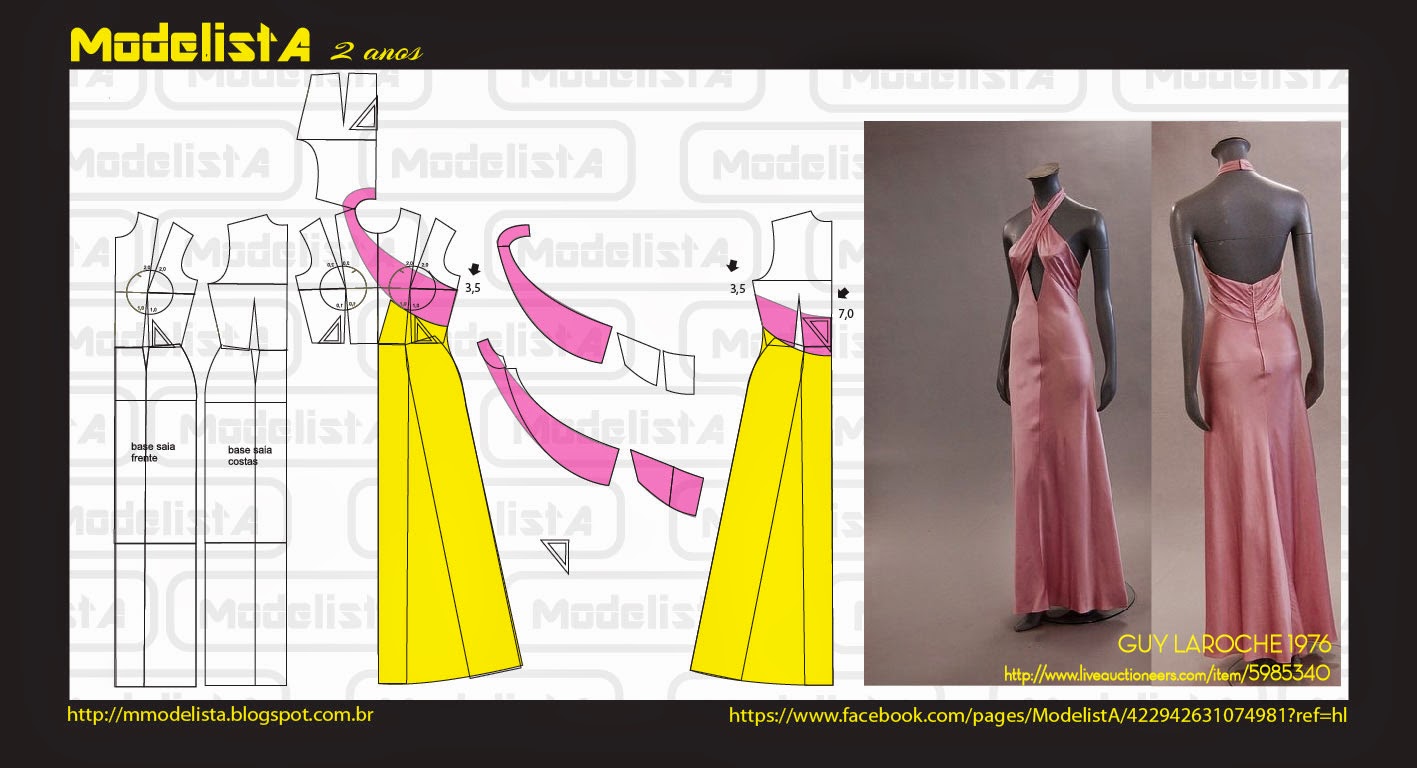Click the black arrow above the 7,0 label
This screenshot has height=768, width=1417.
pos(845,293)
